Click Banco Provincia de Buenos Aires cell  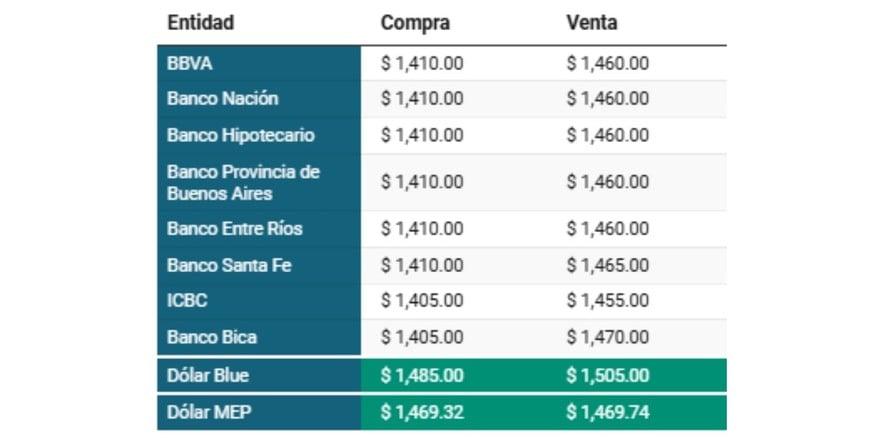pyautogui.click(x=243, y=182)
